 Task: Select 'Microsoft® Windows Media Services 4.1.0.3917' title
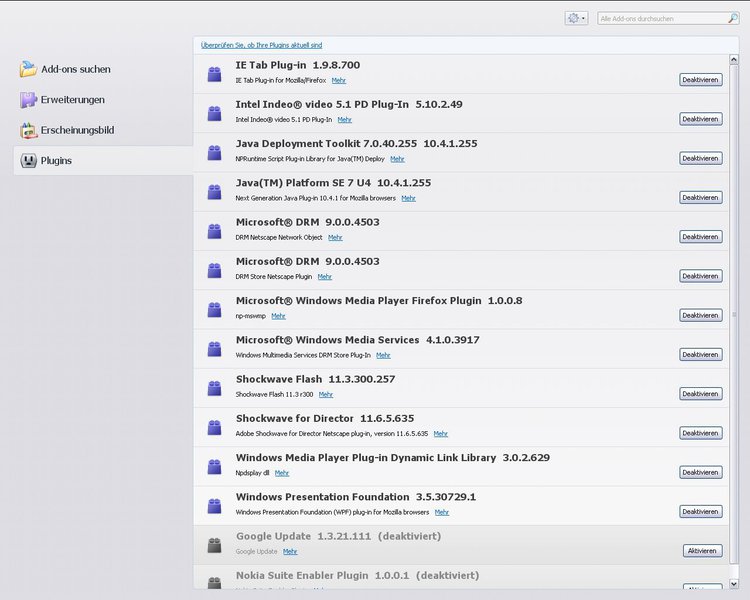tap(358, 340)
